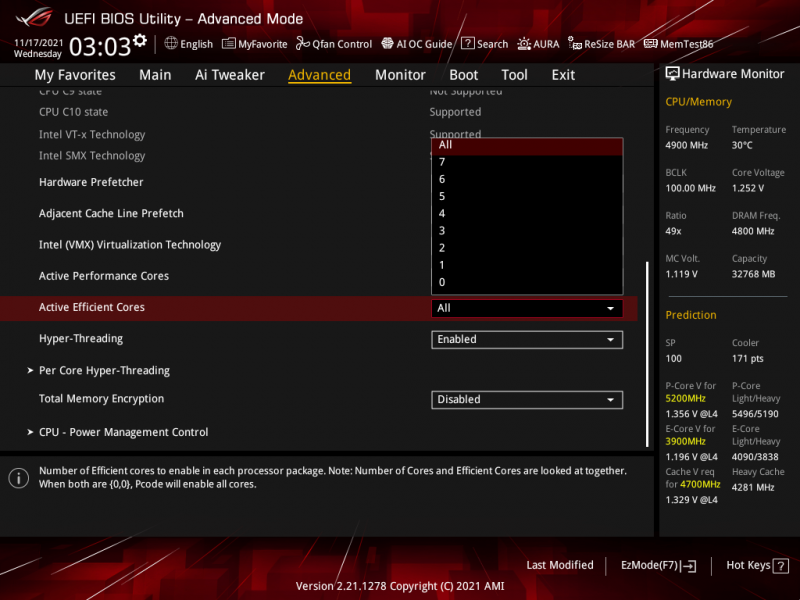800x600 pixels.
Task: Click the settings gear icon beside clock
Action: 140,41
